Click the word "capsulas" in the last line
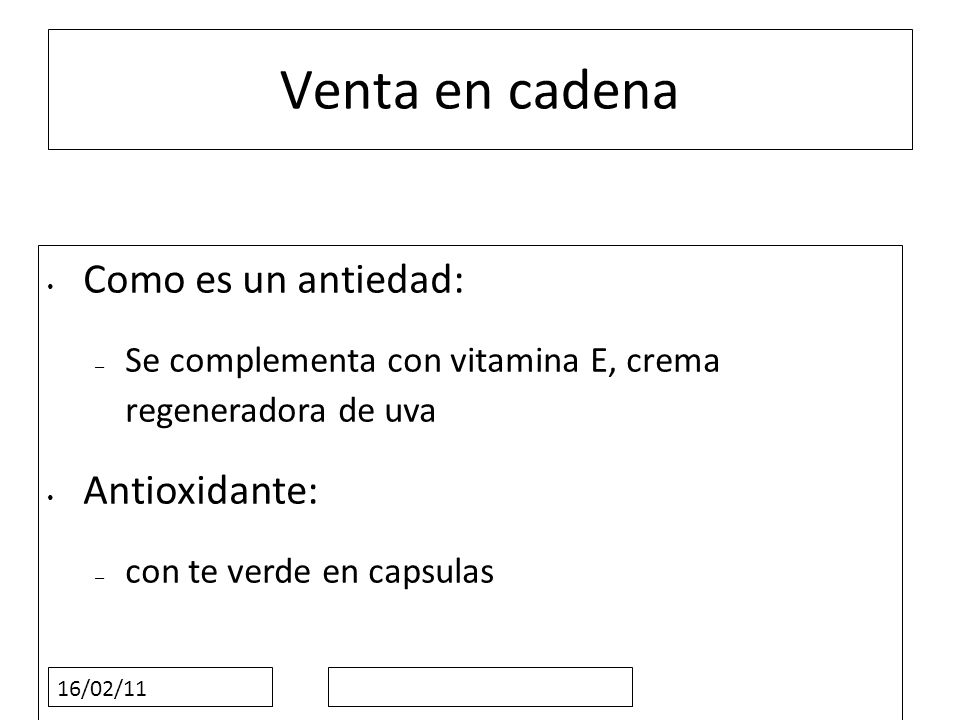The width and height of the screenshot is (960, 720). pyautogui.click(x=431, y=574)
